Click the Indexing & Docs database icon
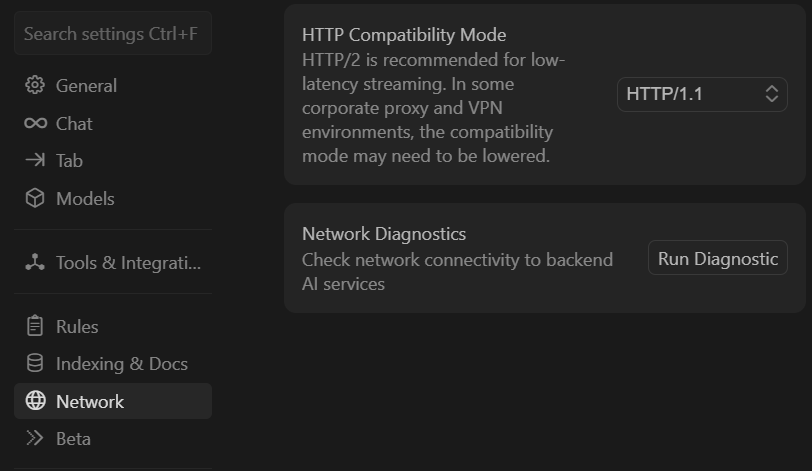The width and height of the screenshot is (812, 471). 35,363
